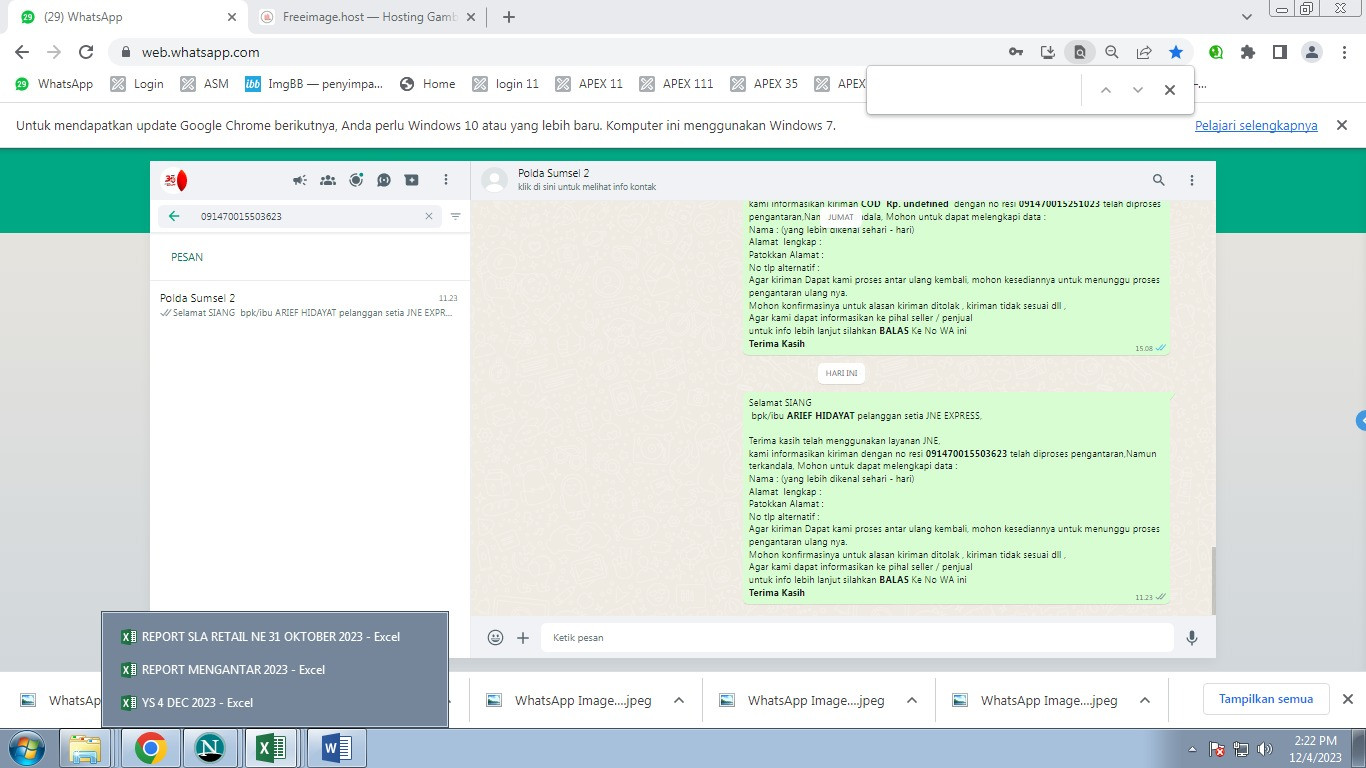Dismiss the Chrome update notification bar
The width and height of the screenshot is (1366, 768).
pyautogui.click(x=1343, y=125)
